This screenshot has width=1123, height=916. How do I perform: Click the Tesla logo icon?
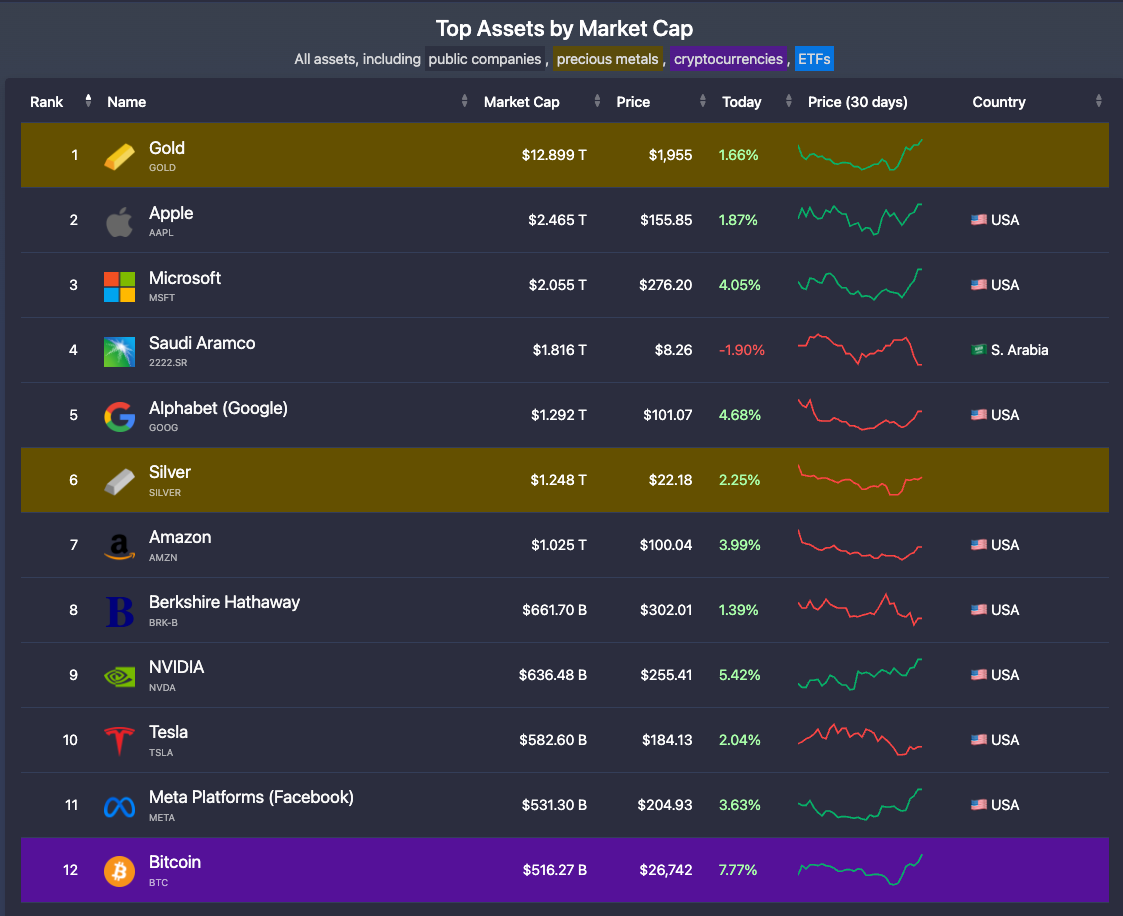(120, 741)
